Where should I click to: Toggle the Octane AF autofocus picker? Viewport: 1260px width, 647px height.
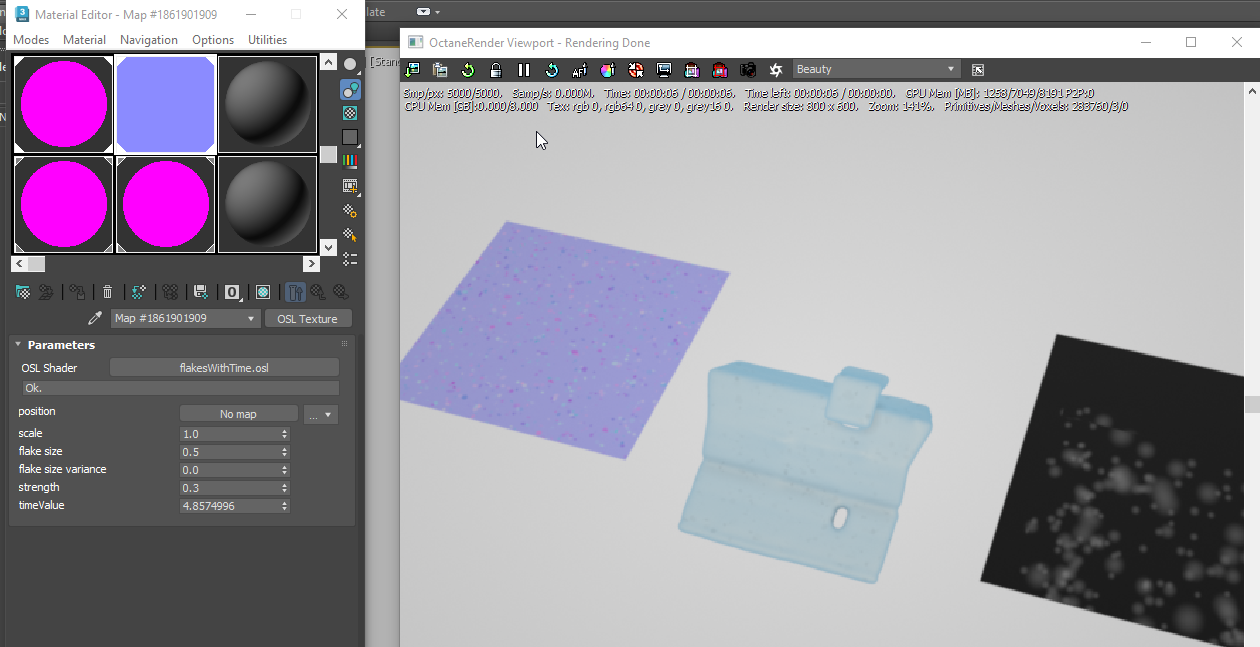coord(580,70)
